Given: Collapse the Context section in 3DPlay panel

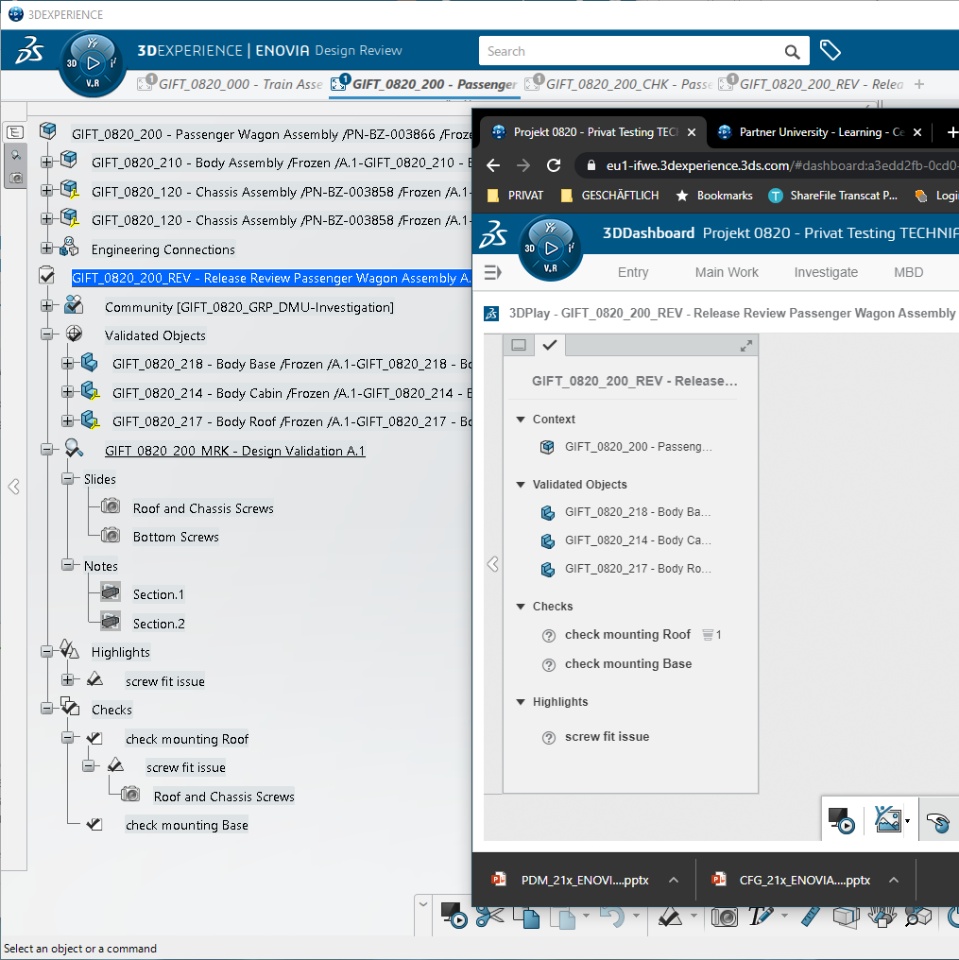Looking at the screenshot, I should click(521, 419).
